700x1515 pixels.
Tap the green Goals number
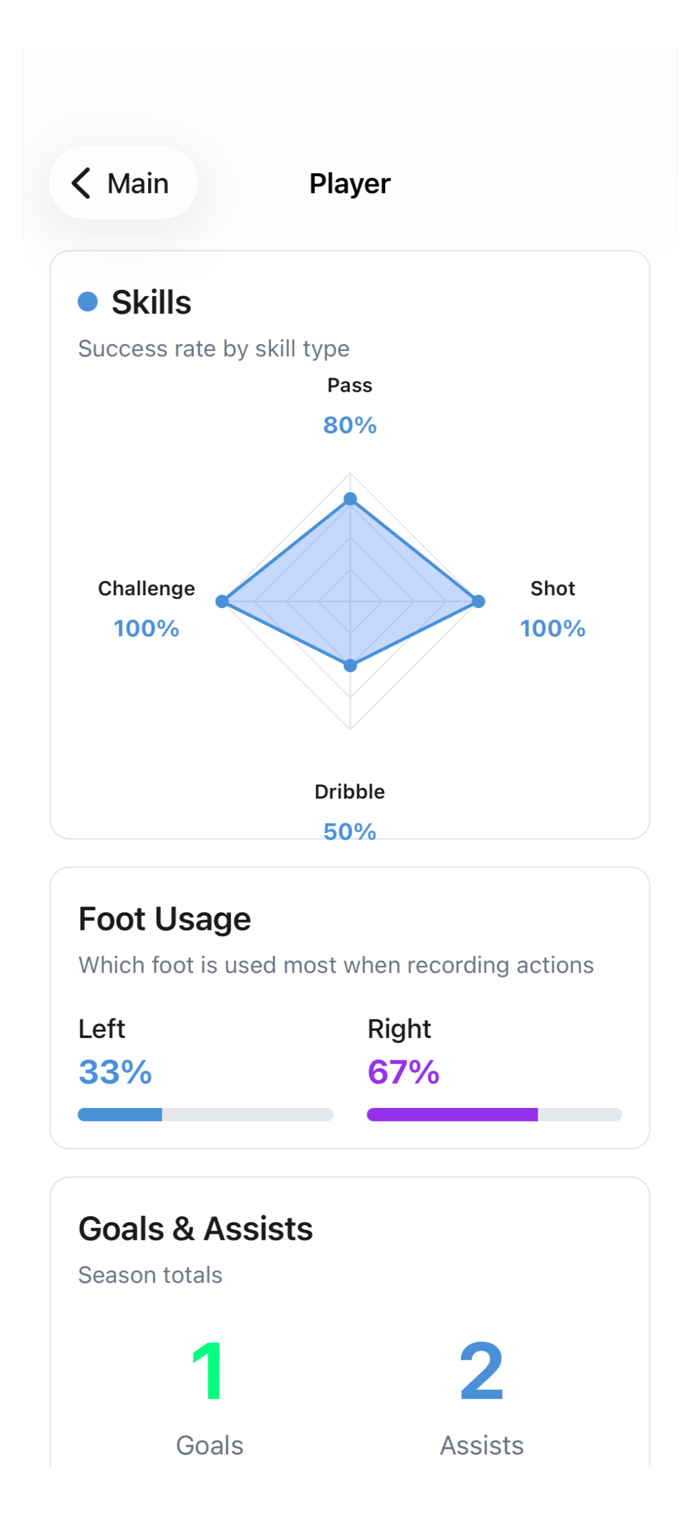[x=209, y=1372]
